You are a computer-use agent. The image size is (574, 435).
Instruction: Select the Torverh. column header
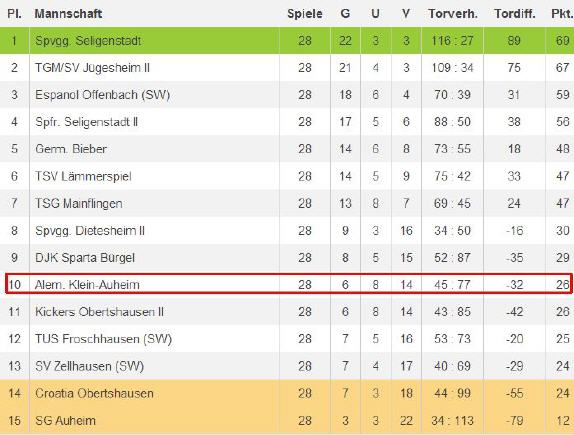[x=453, y=14]
